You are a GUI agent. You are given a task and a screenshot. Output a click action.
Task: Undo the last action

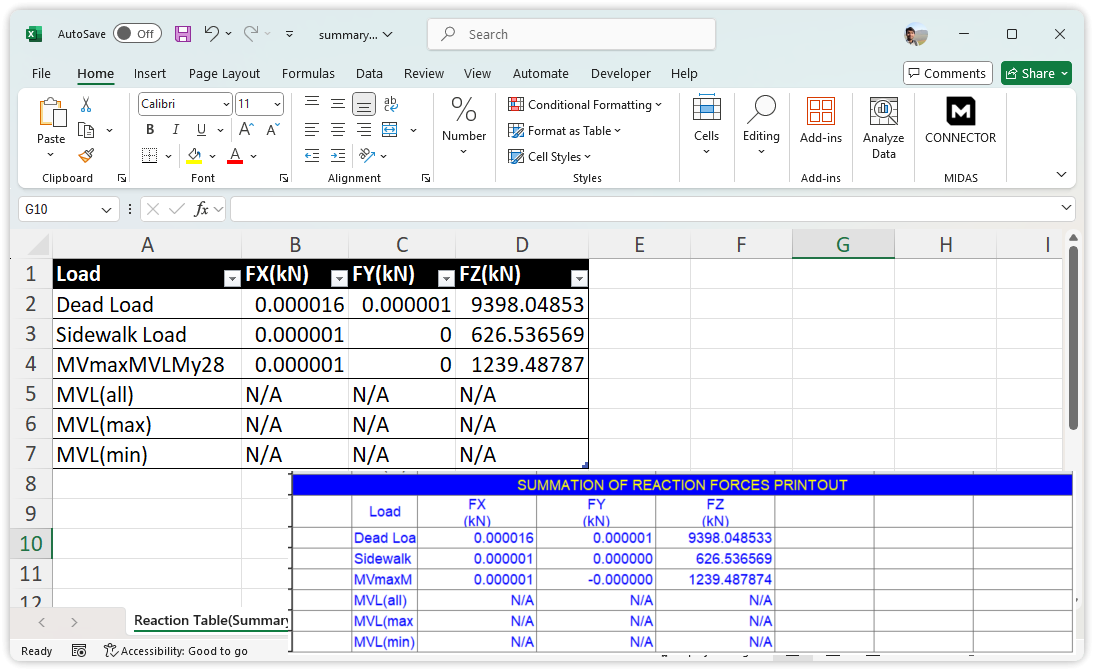click(x=211, y=33)
